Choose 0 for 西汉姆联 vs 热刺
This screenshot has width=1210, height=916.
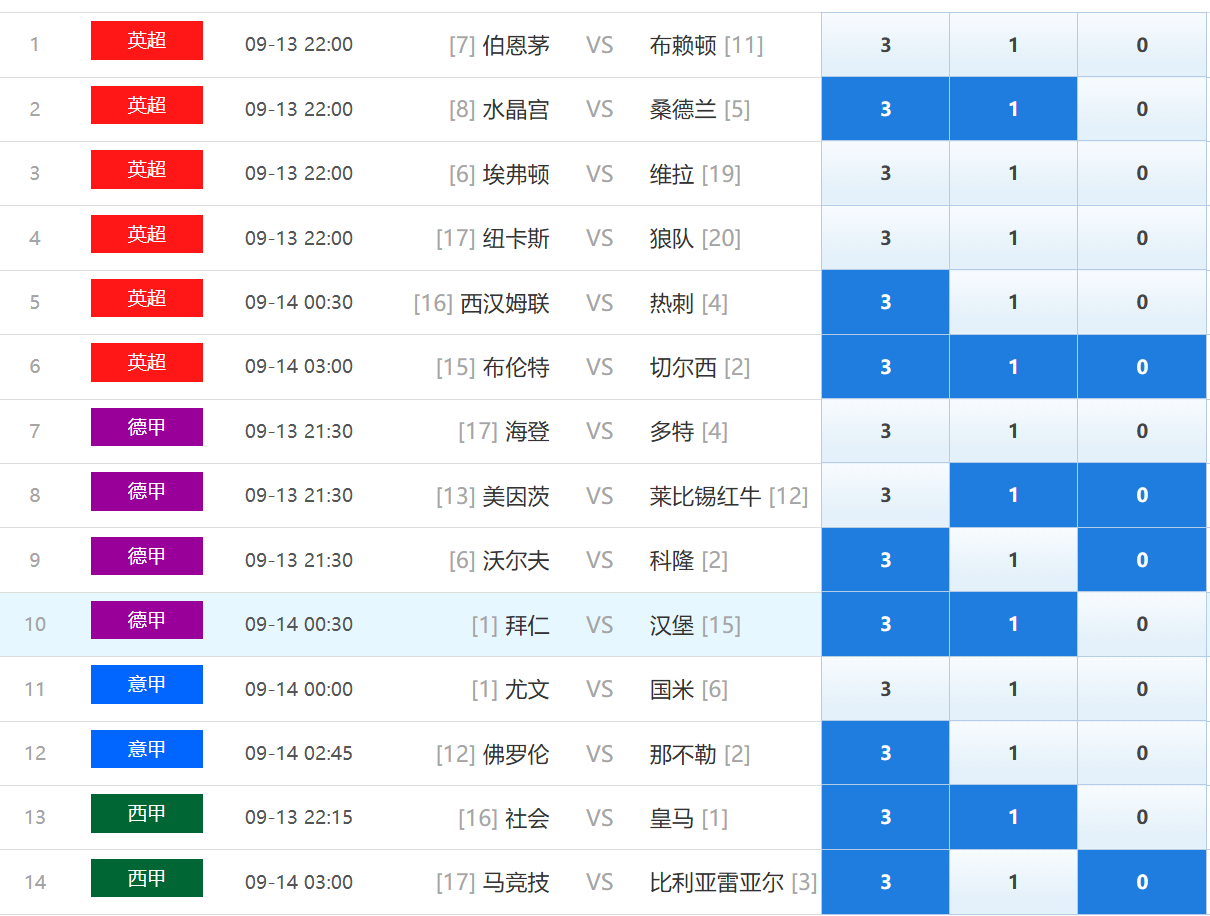click(1142, 302)
